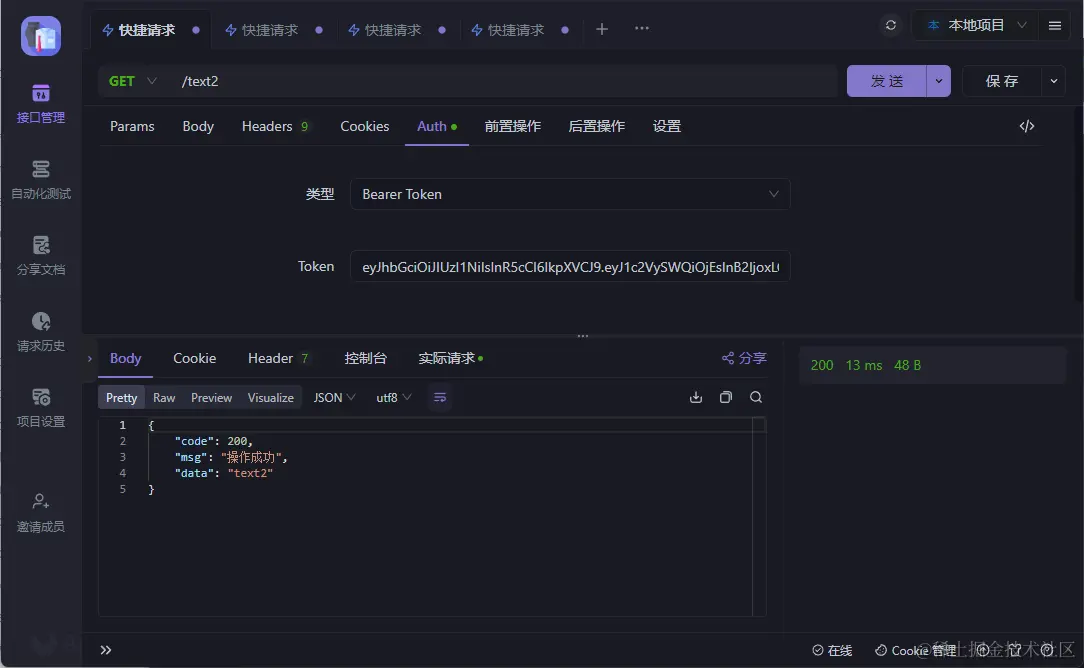Image resolution: width=1084 pixels, height=668 pixels.
Task: Open the Bearer Token type dropdown
Action: [570, 194]
